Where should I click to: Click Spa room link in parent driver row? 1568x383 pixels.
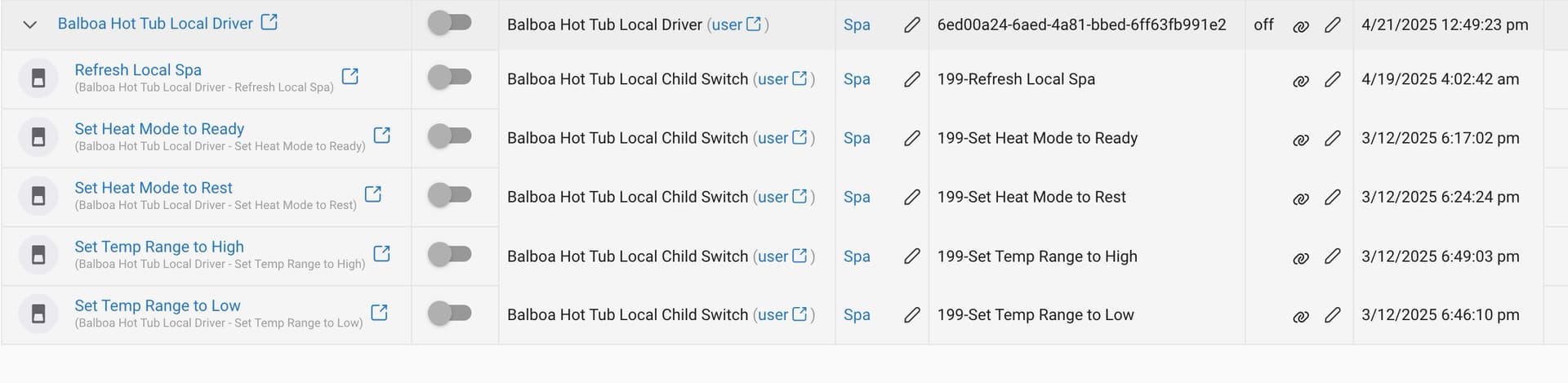click(x=857, y=25)
